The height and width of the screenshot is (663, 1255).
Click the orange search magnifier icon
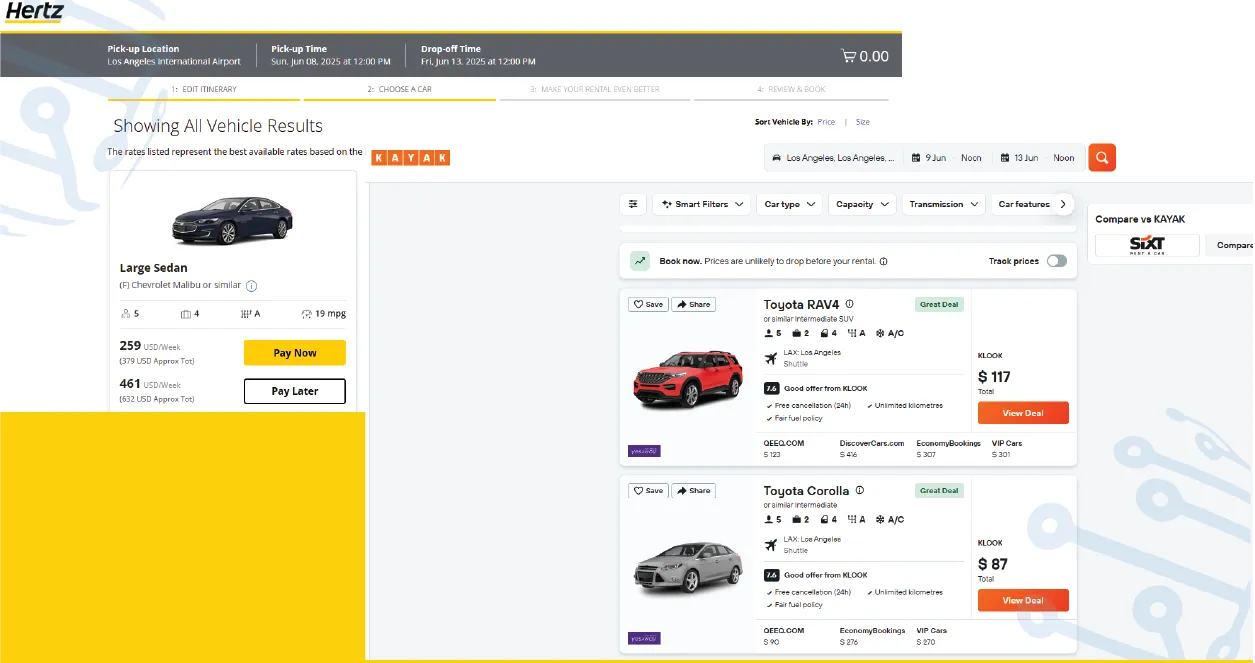[x=1101, y=157]
